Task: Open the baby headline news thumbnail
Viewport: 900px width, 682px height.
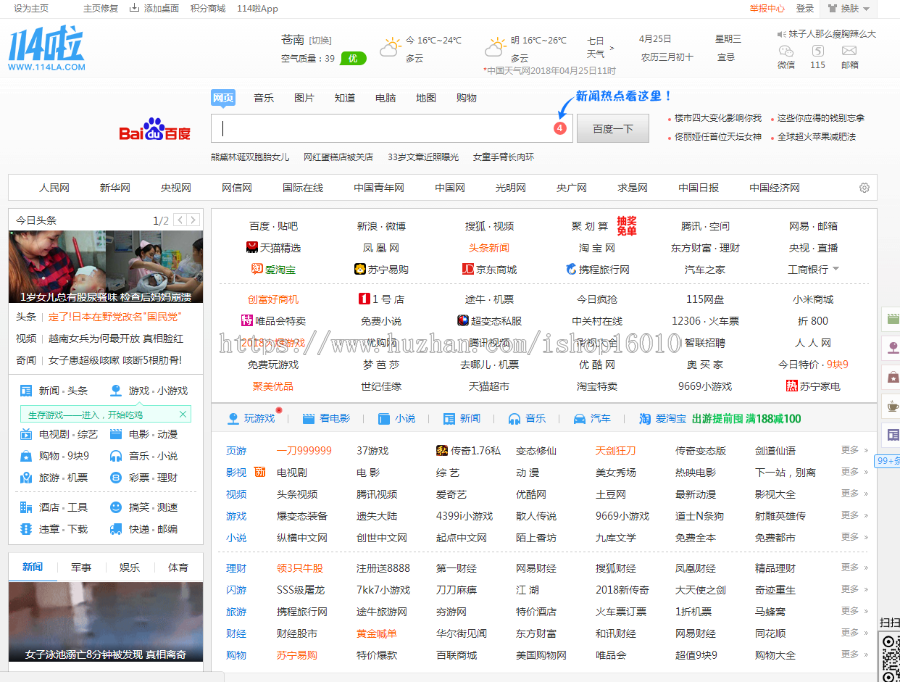Action: tap(106, 266)
